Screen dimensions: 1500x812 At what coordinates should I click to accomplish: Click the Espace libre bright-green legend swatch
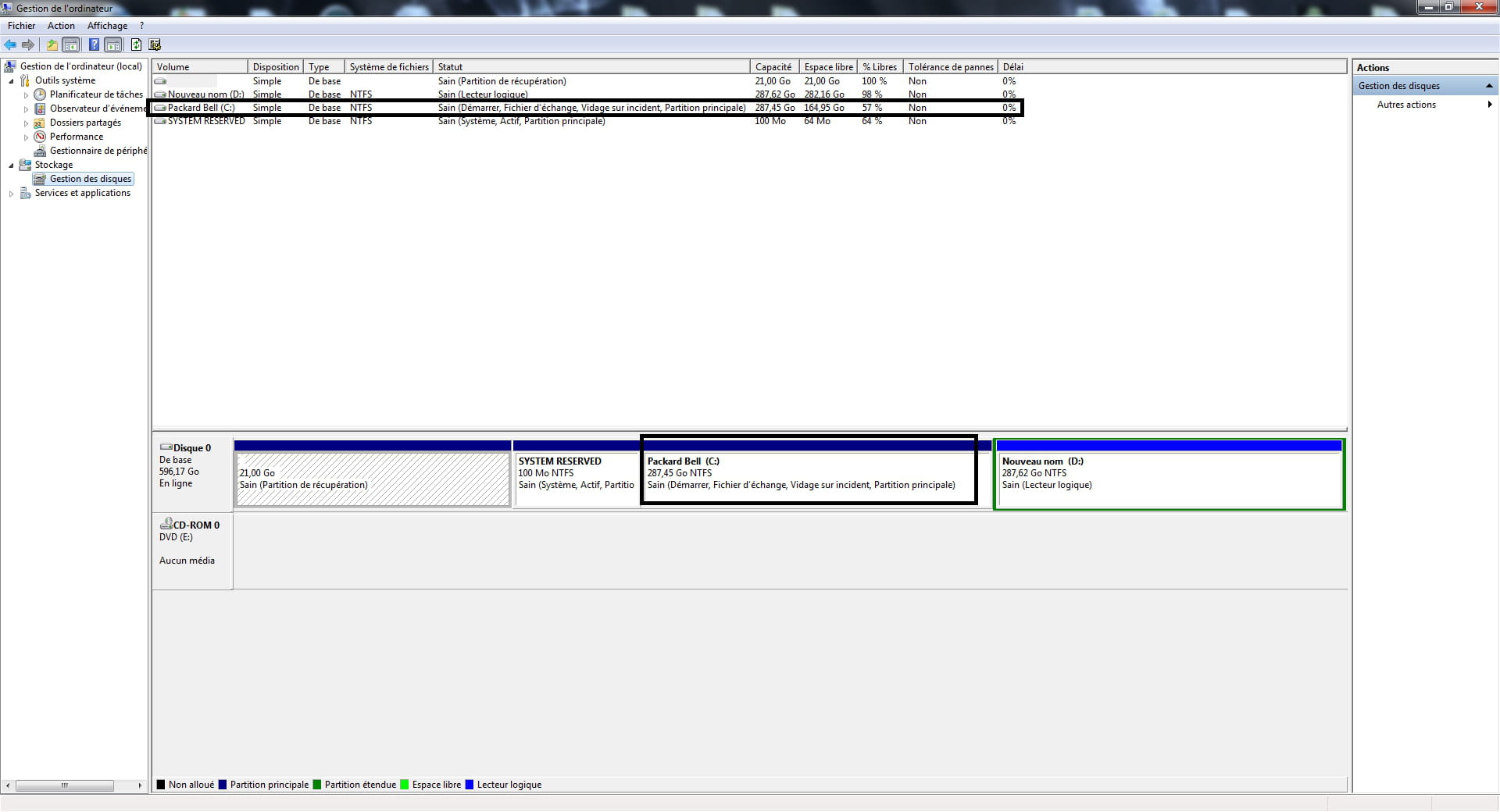point(405,785)
